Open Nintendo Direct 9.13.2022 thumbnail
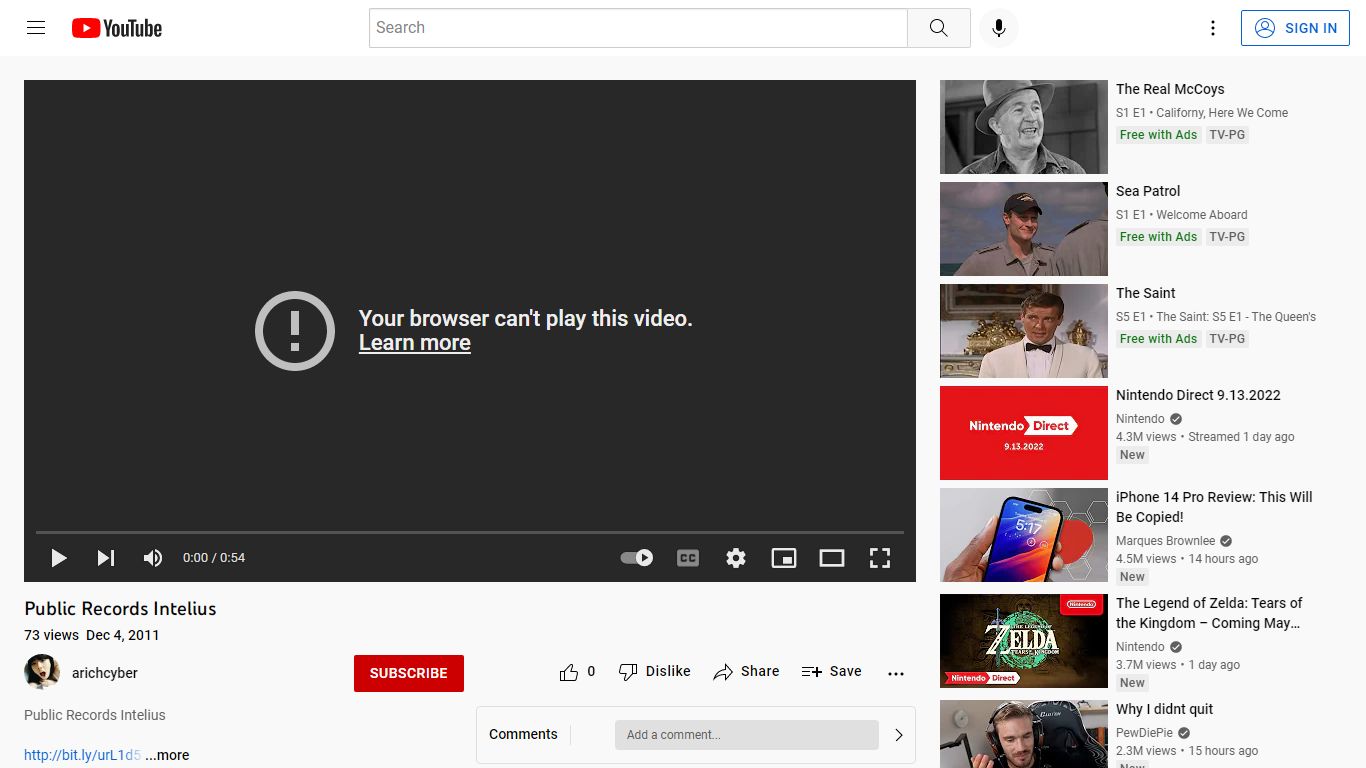This screenshot has height=768, width=1366. [x=1024, y=433]
